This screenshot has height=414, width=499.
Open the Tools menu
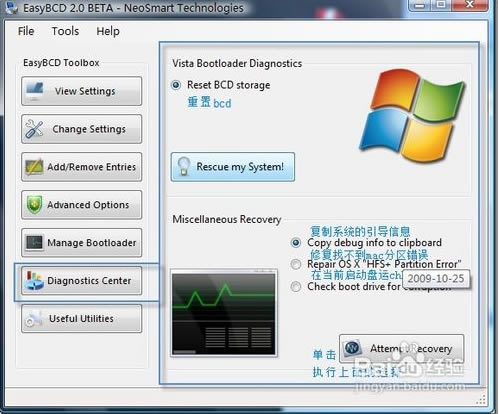65,31
